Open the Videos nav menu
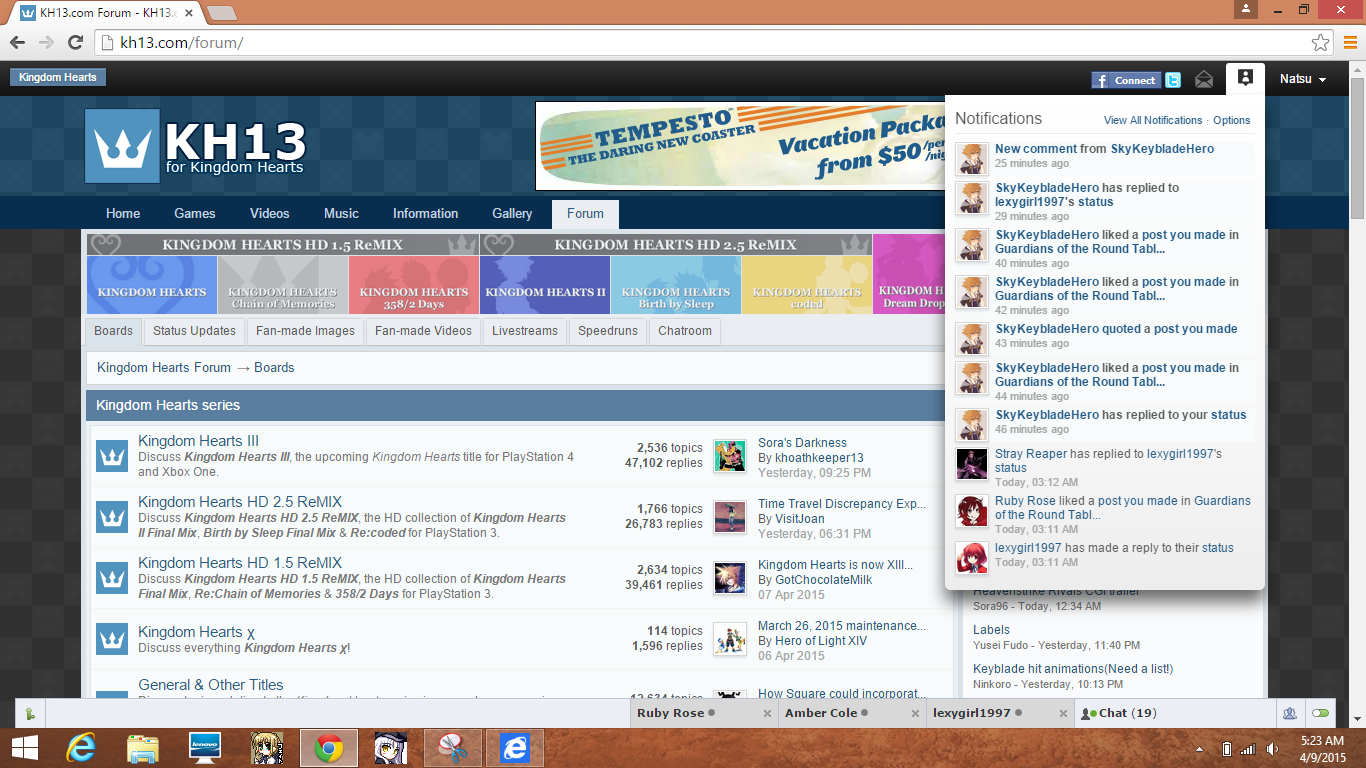Image resolution: width=1366 pixels, height=768 pixels. point(270,213)
